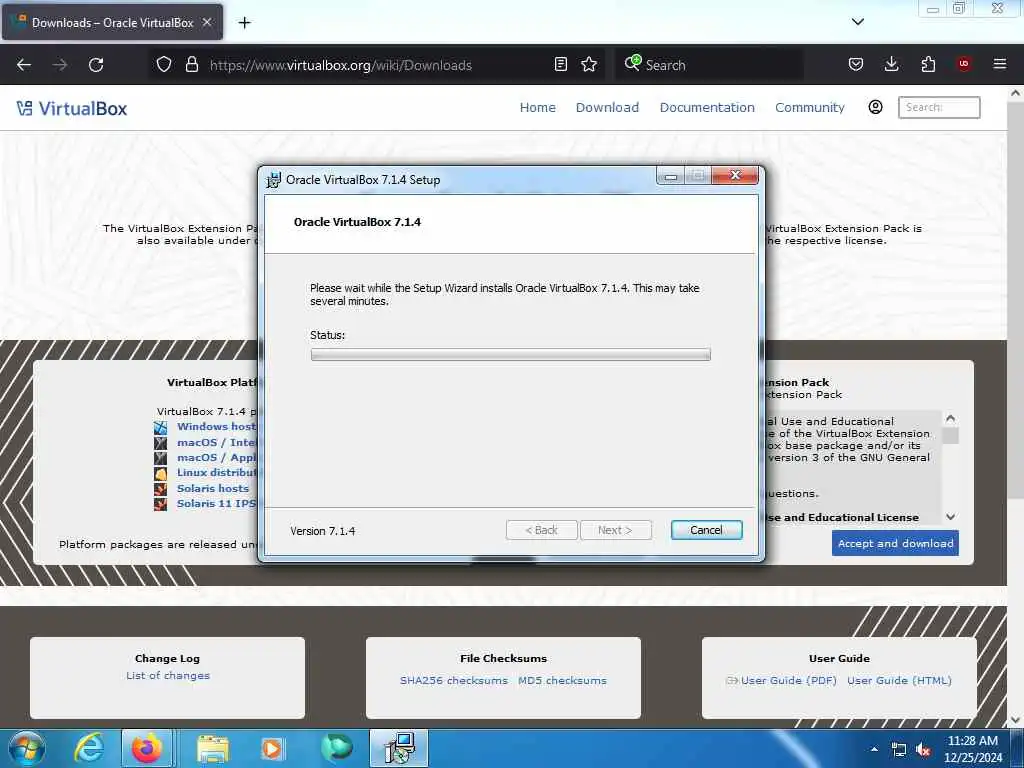The image size is (1024, 768).
Task: Click the site security padlock icon
Action: (x=191, y=65)
